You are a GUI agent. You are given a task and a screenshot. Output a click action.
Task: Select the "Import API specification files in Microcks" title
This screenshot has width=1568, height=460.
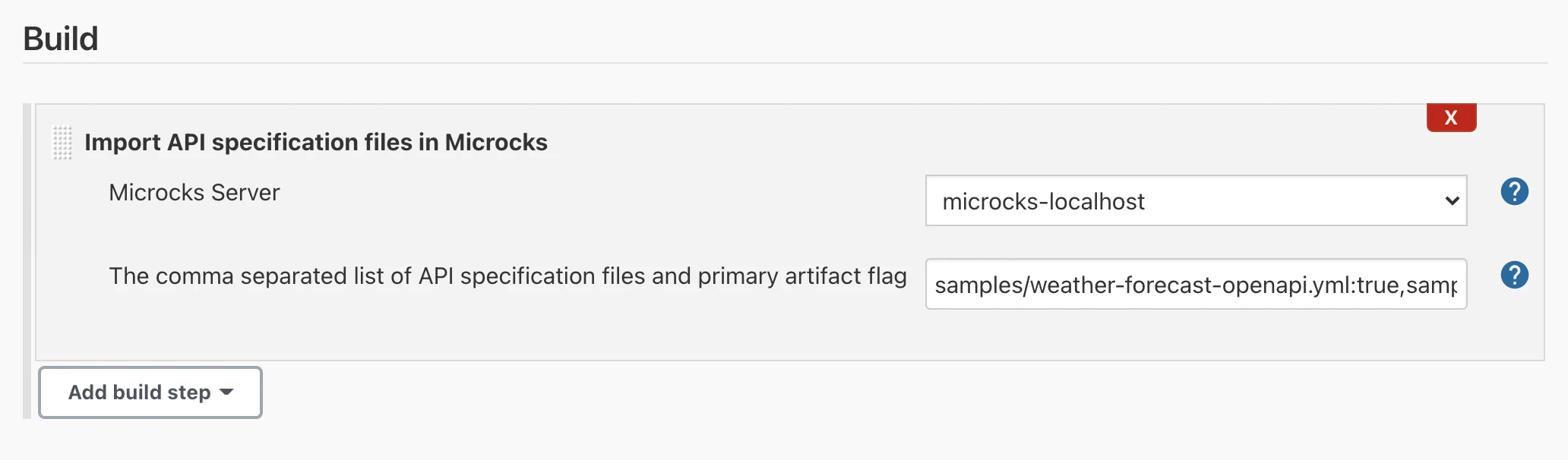(315, 143)
